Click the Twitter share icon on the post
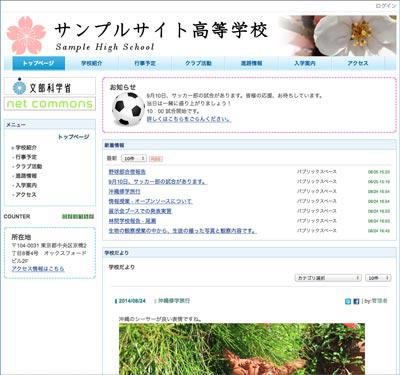400x375 pixels. (x=348, y=301)
